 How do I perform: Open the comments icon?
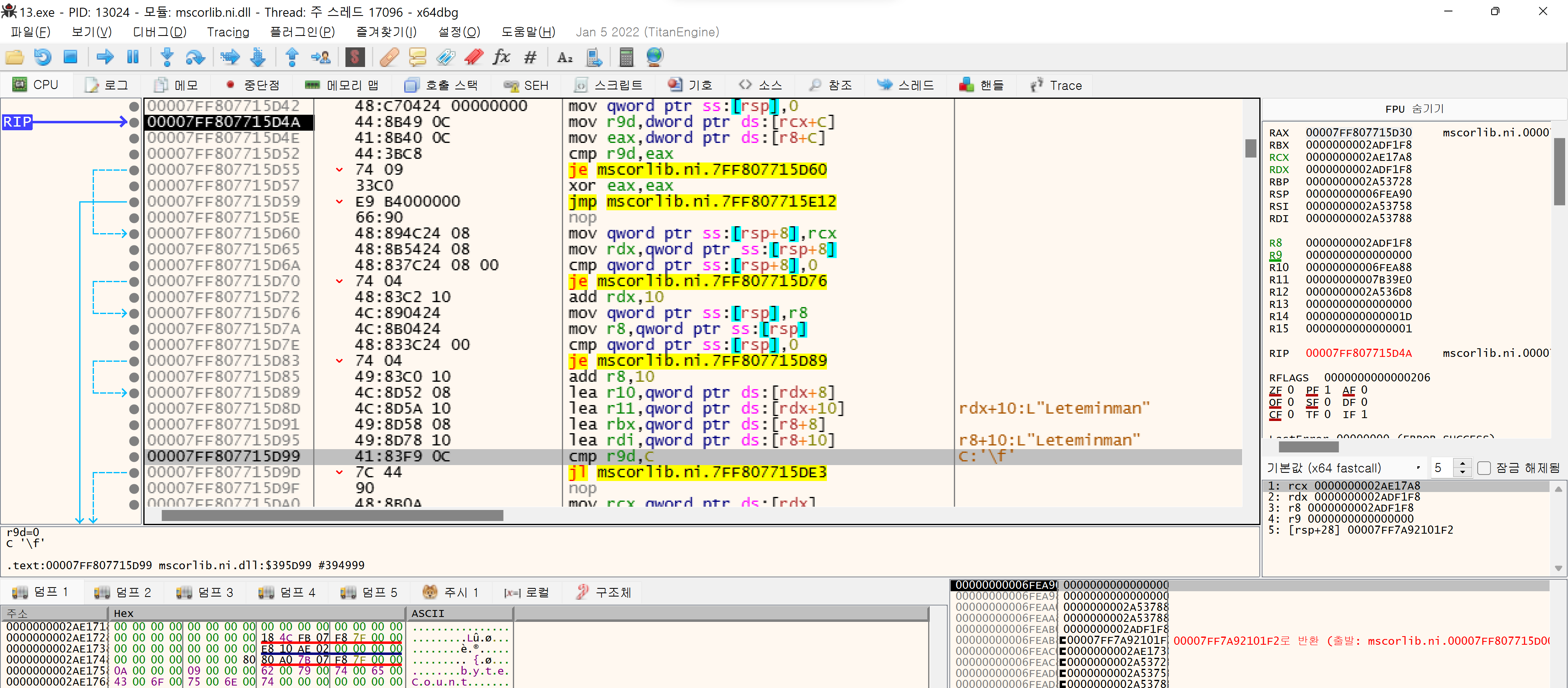[418, 57]
